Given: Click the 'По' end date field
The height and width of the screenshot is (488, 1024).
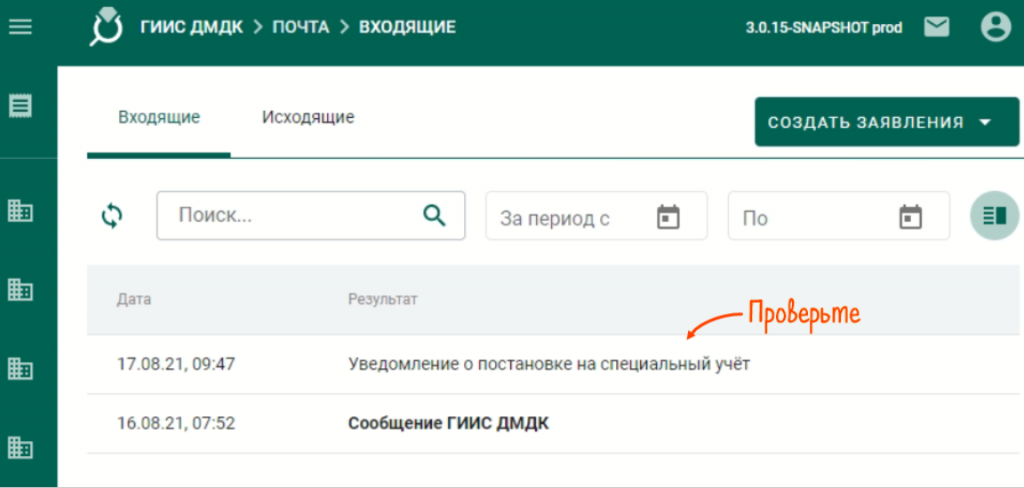Looking at the screenshot, I should tap(810, 217).
